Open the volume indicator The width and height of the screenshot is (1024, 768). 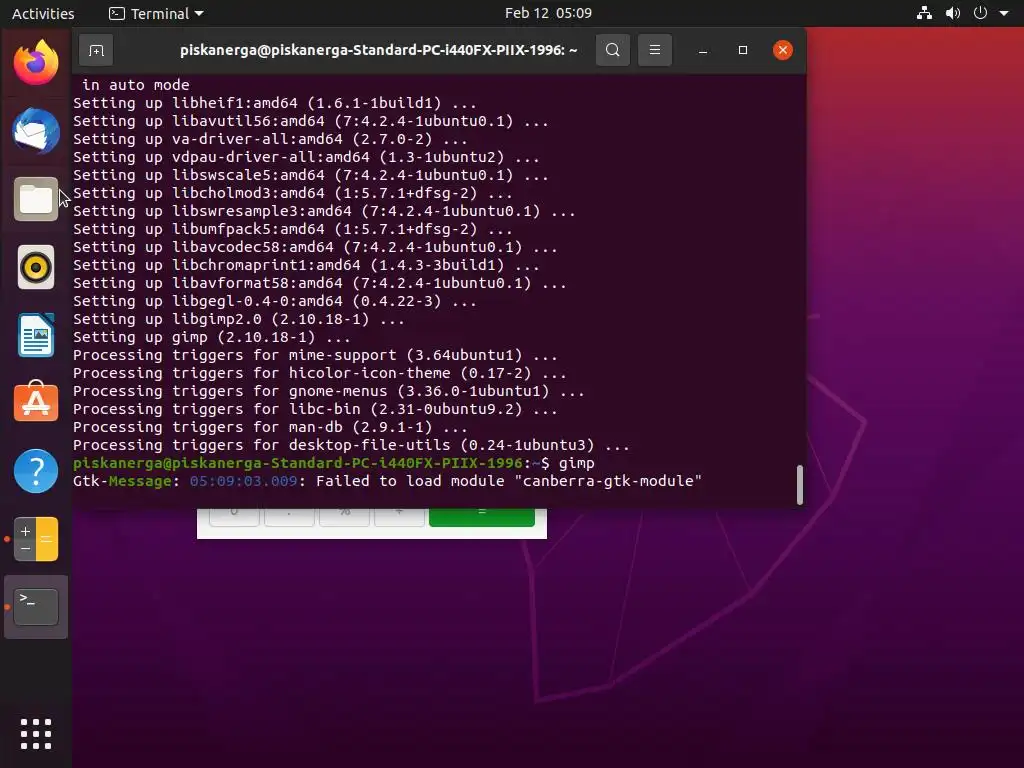pos(953,13)
